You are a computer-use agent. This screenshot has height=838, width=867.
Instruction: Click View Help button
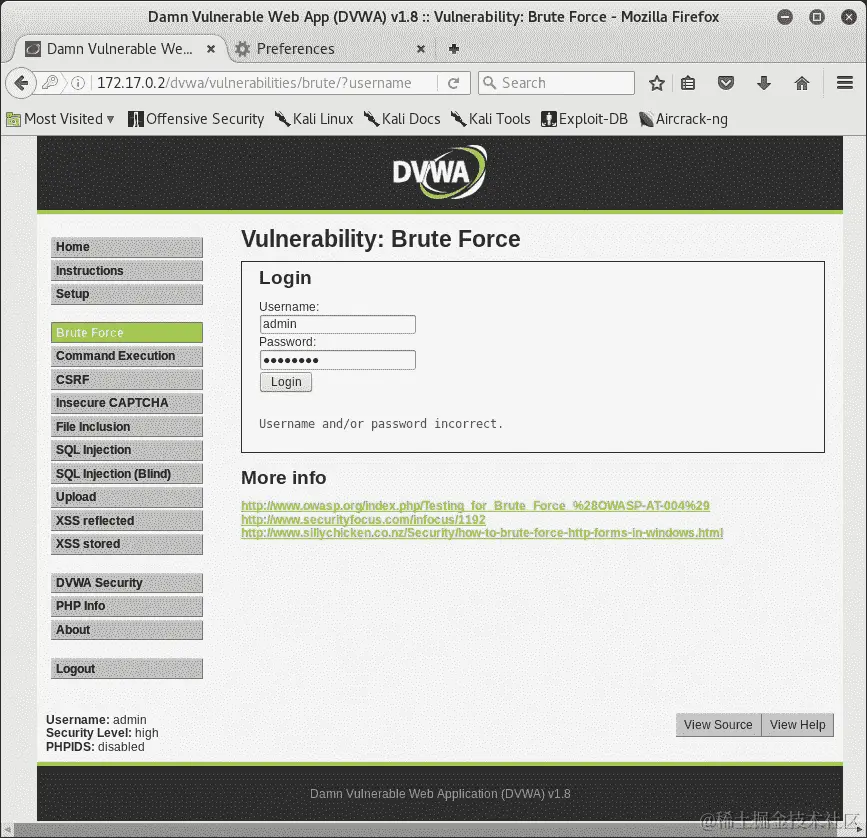(797, 725)
